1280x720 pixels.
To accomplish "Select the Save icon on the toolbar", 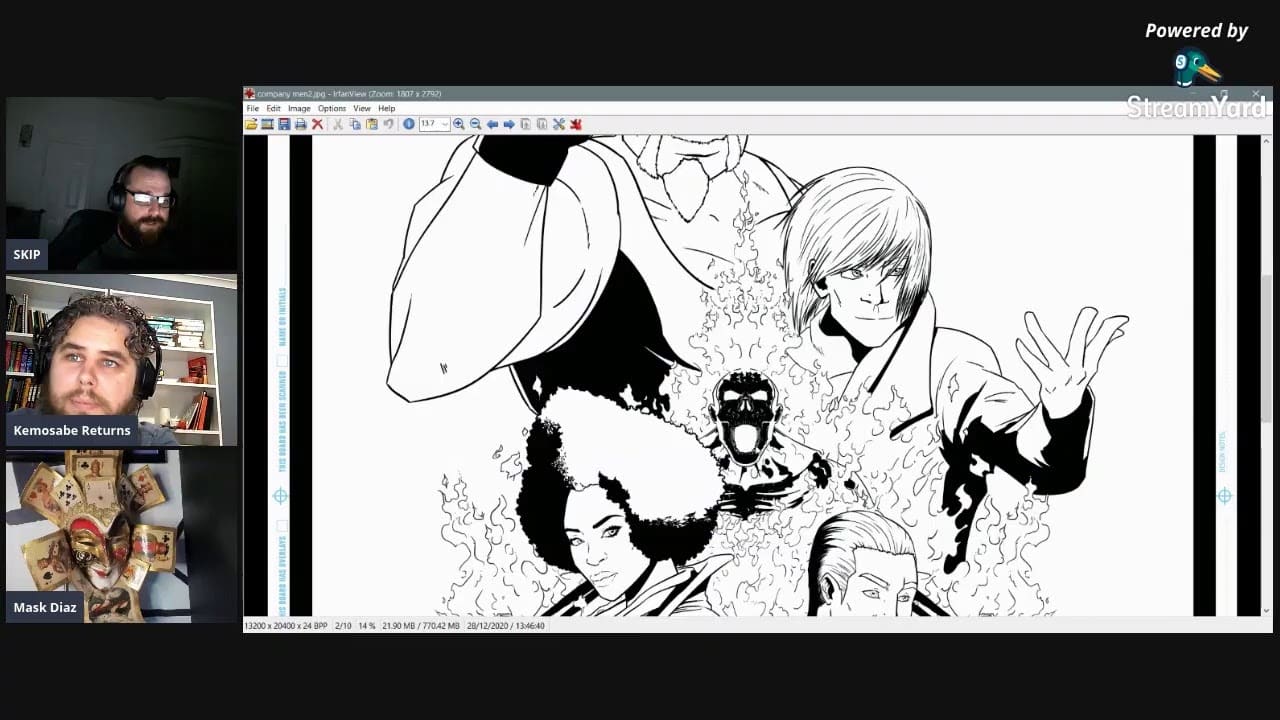I will 285,124.
